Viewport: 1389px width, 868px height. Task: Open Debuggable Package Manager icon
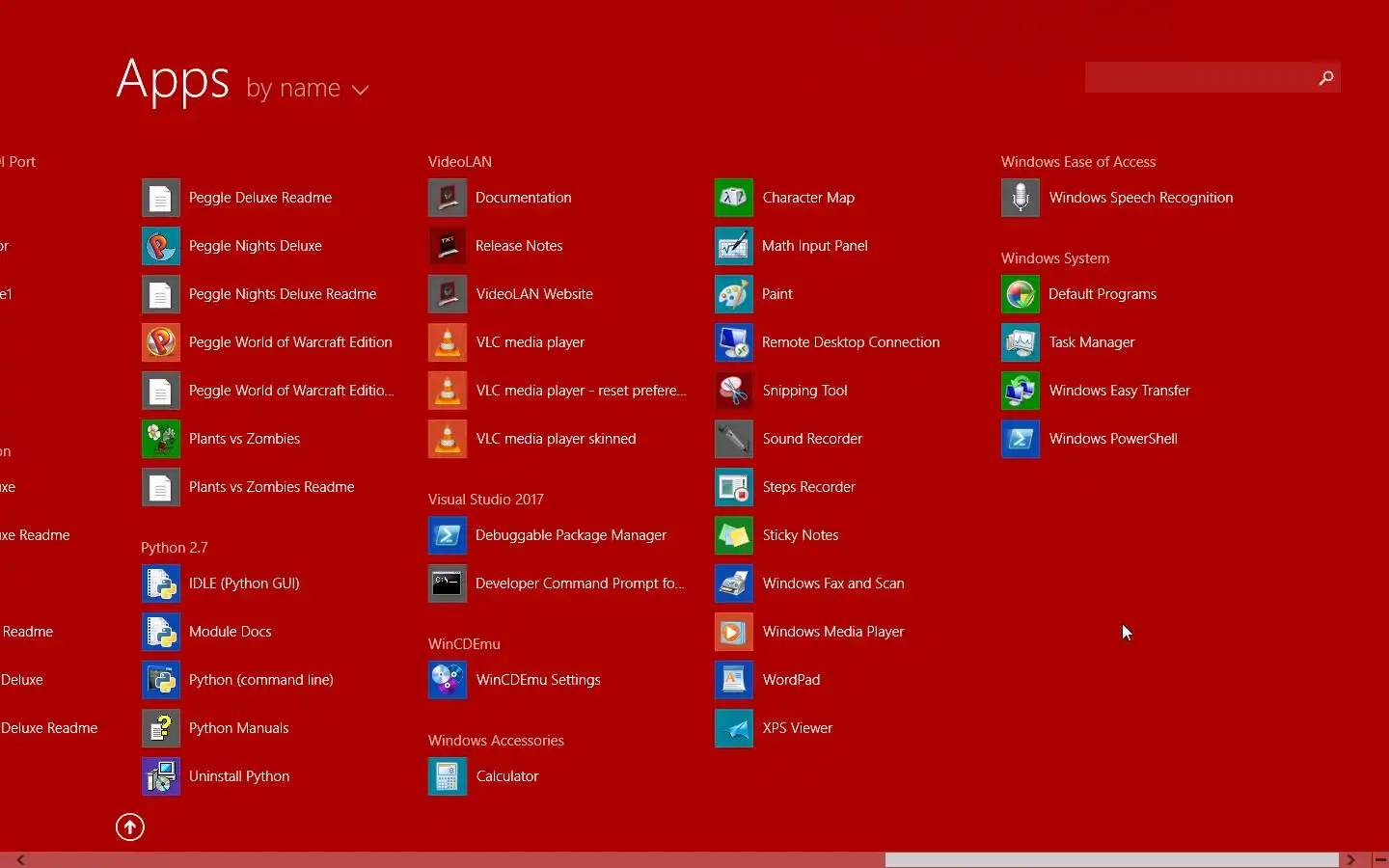[448, 535]
